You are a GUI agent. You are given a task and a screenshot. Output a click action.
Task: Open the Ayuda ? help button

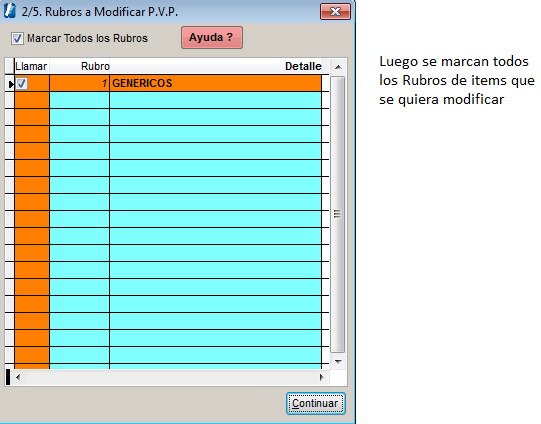(x=212, y=37)
